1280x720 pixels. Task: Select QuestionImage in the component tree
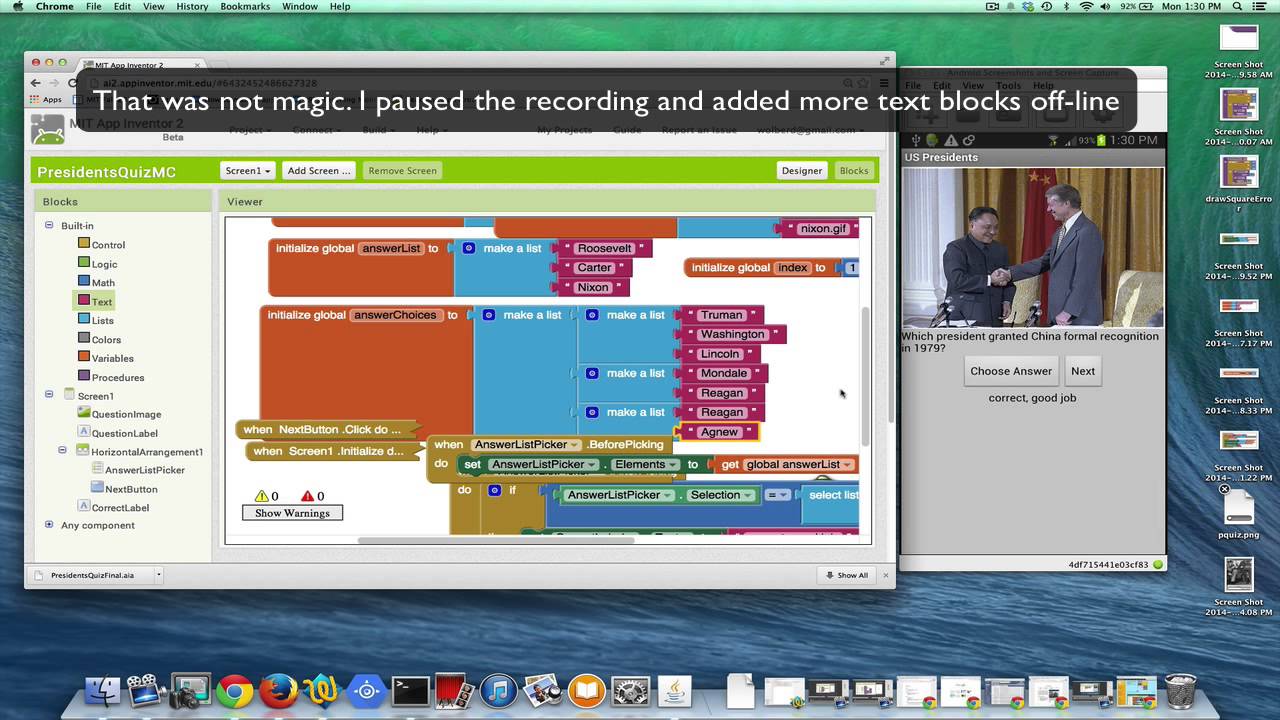click(x=119, y=414)
